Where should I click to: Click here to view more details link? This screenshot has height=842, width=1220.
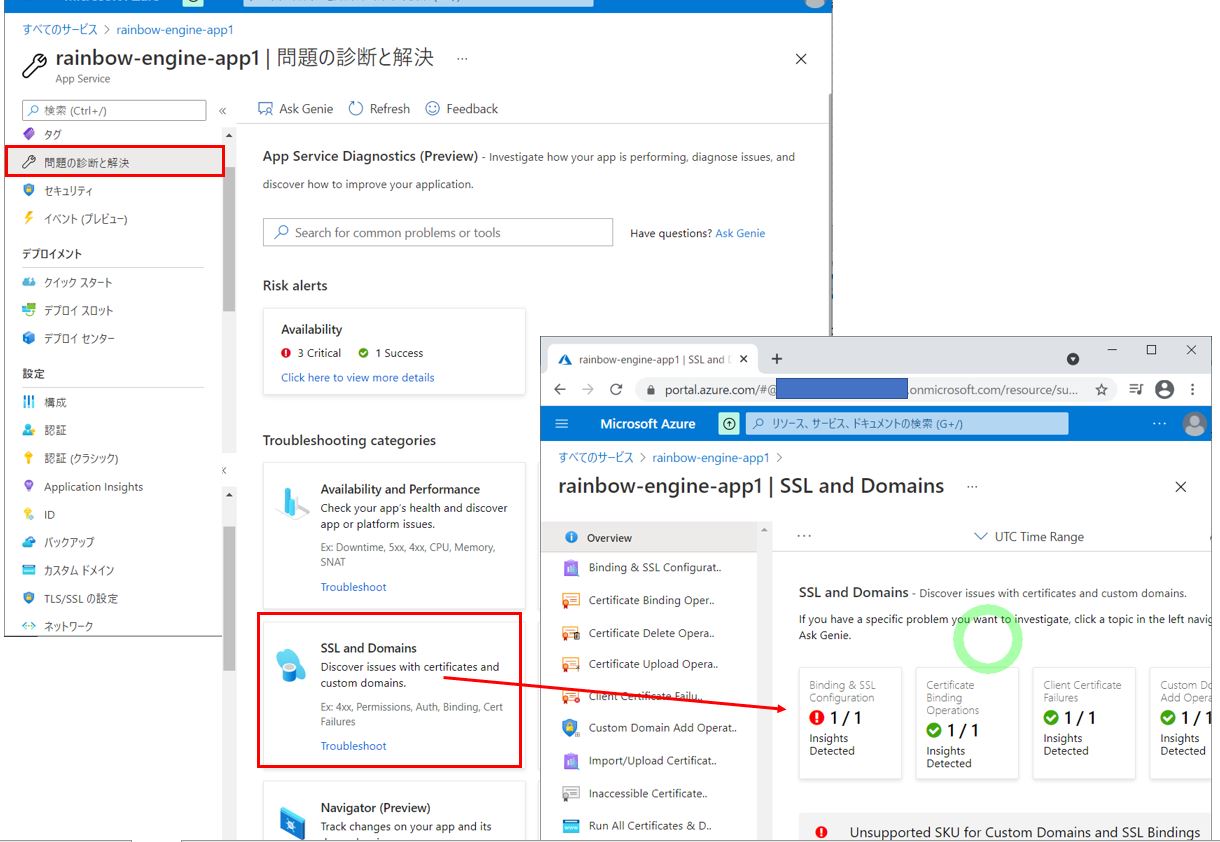click(x=357, y=377)
